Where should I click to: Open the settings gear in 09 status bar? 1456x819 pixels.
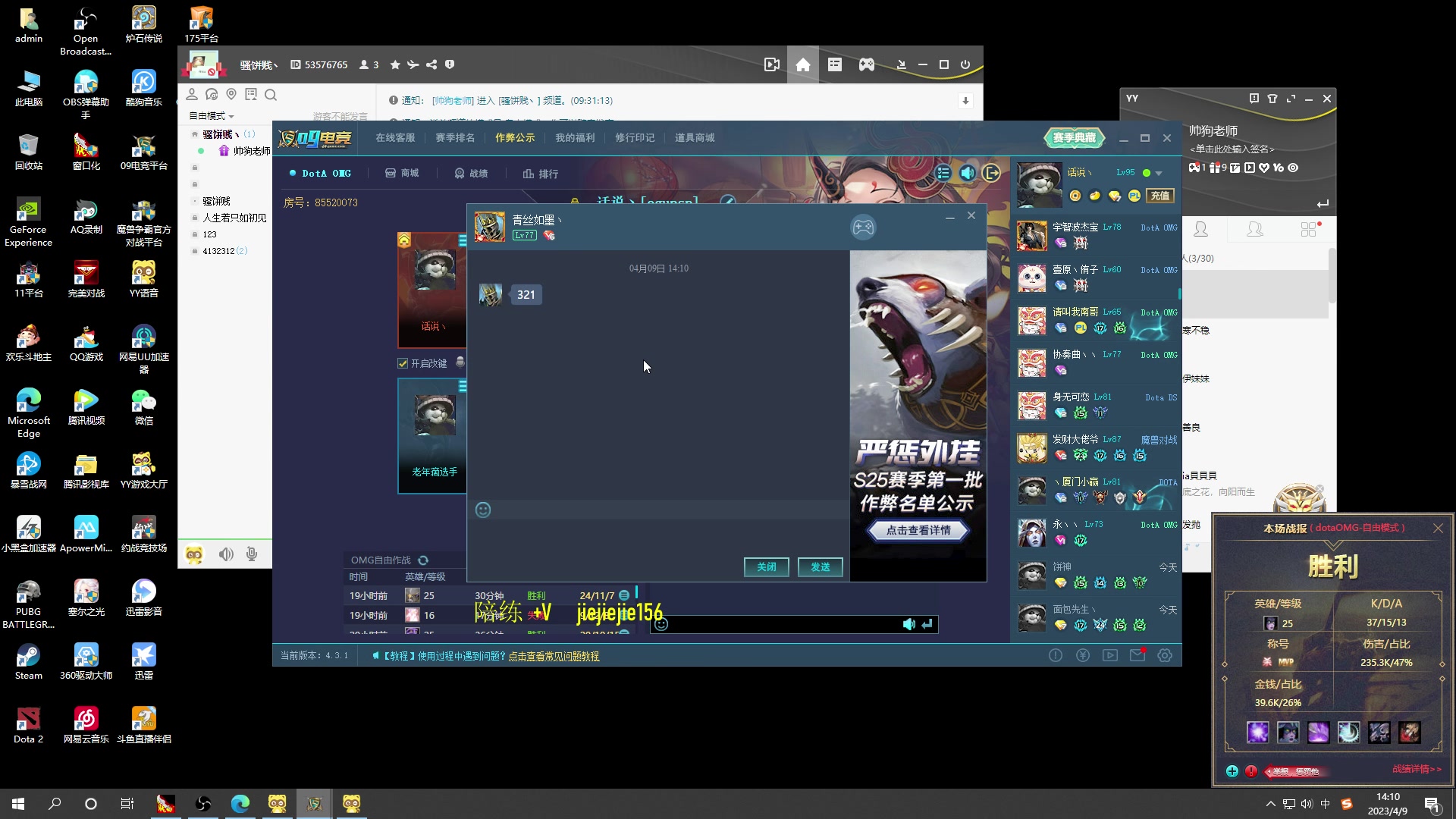[1165, 655]
